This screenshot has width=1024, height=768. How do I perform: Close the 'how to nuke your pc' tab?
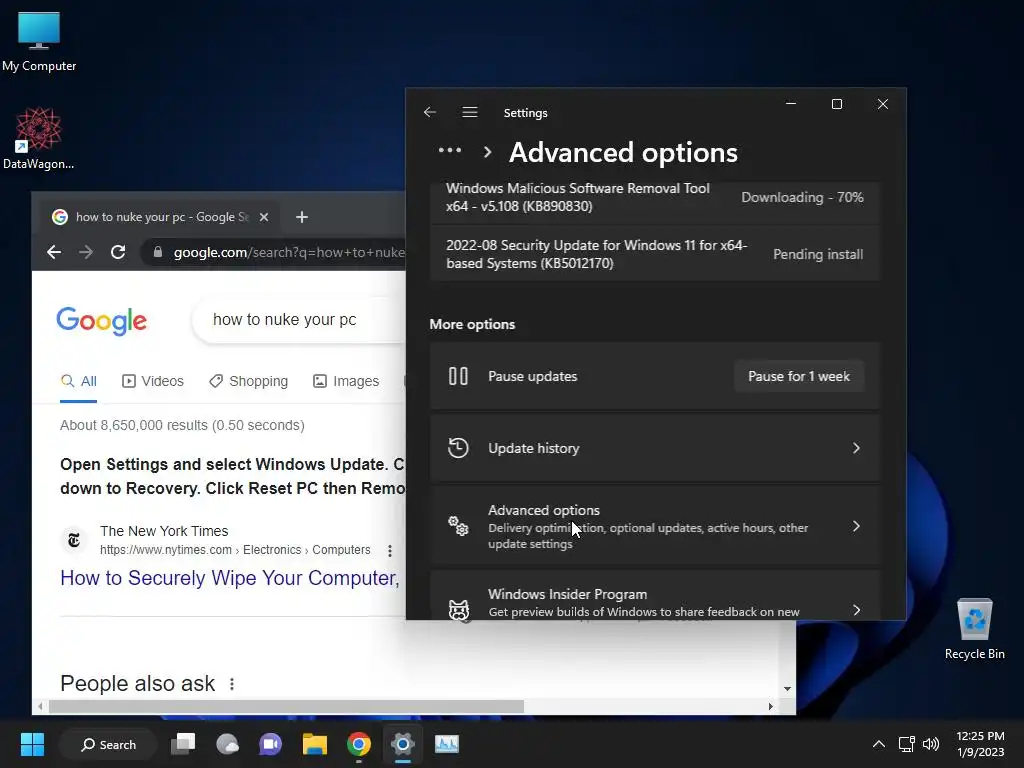pos(264,217)
